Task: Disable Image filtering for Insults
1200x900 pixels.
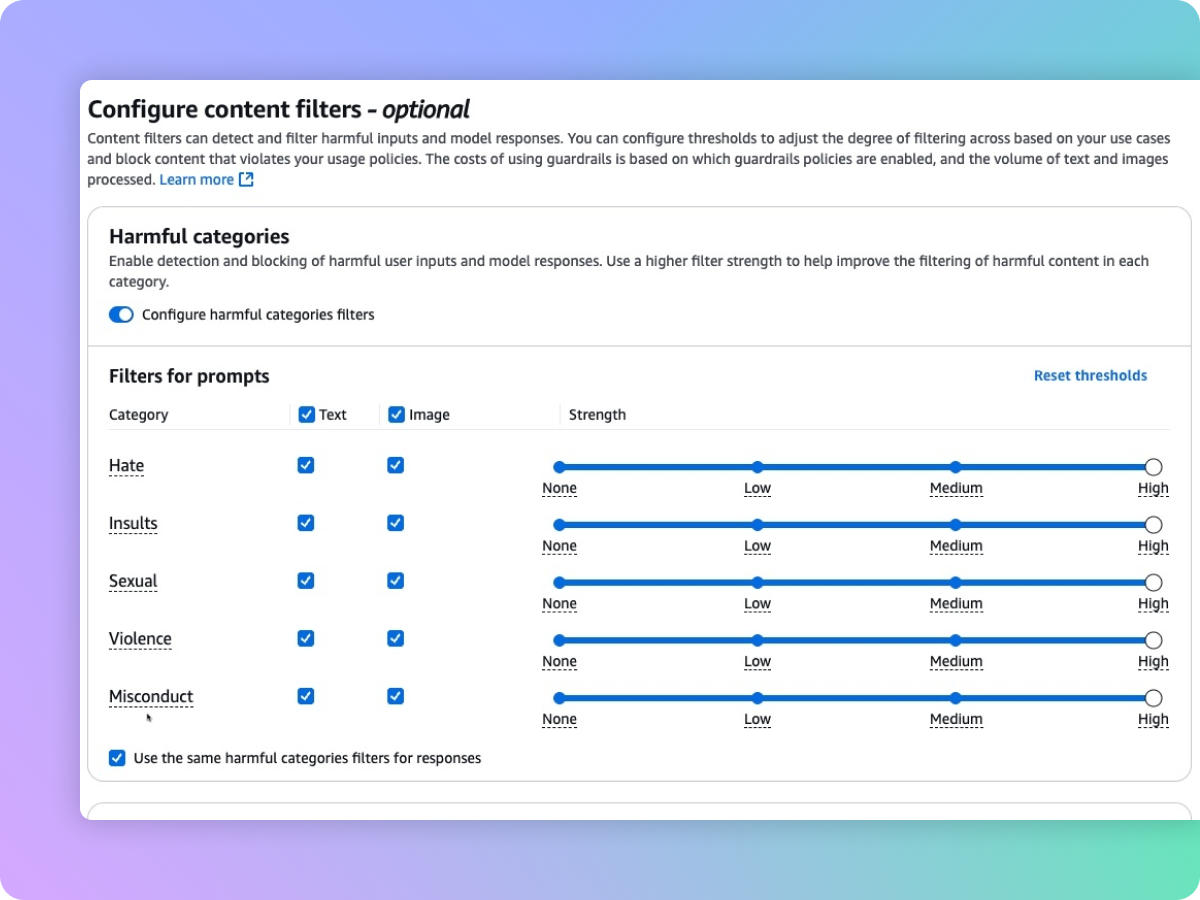Action: 396,523
